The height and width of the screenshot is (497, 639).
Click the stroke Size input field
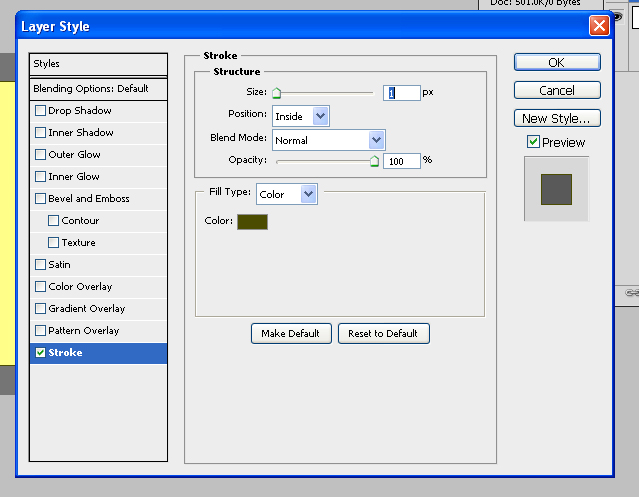coord(401,92)
